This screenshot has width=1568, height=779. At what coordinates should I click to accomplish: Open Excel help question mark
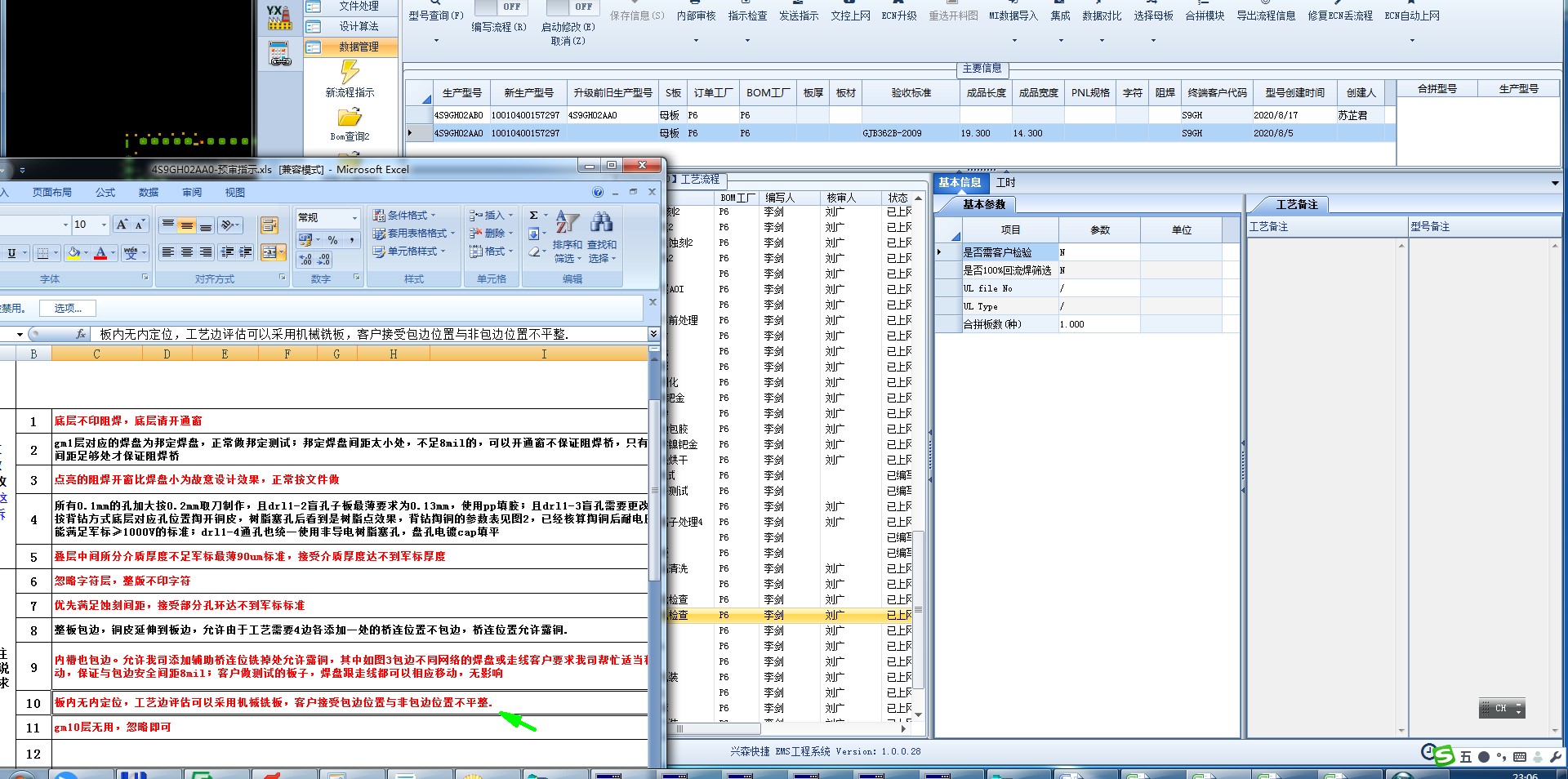point(598,193)
